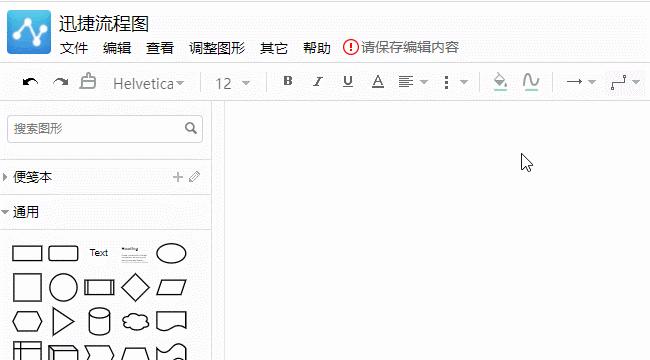Toggle underline text formatting
Viewport: 650px width, 360px height.
click(348, 81)
